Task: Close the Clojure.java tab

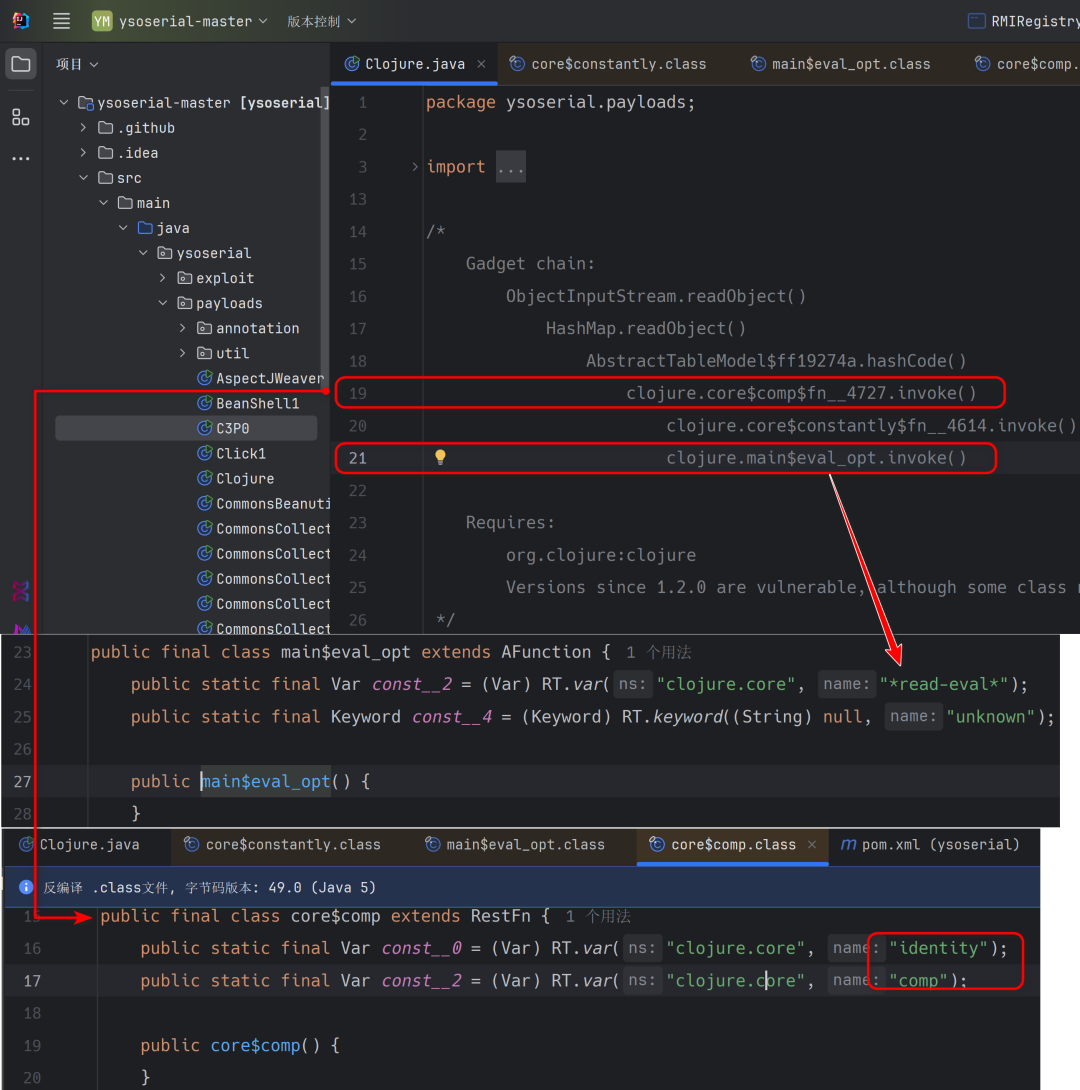Action: tap(481, 64)
